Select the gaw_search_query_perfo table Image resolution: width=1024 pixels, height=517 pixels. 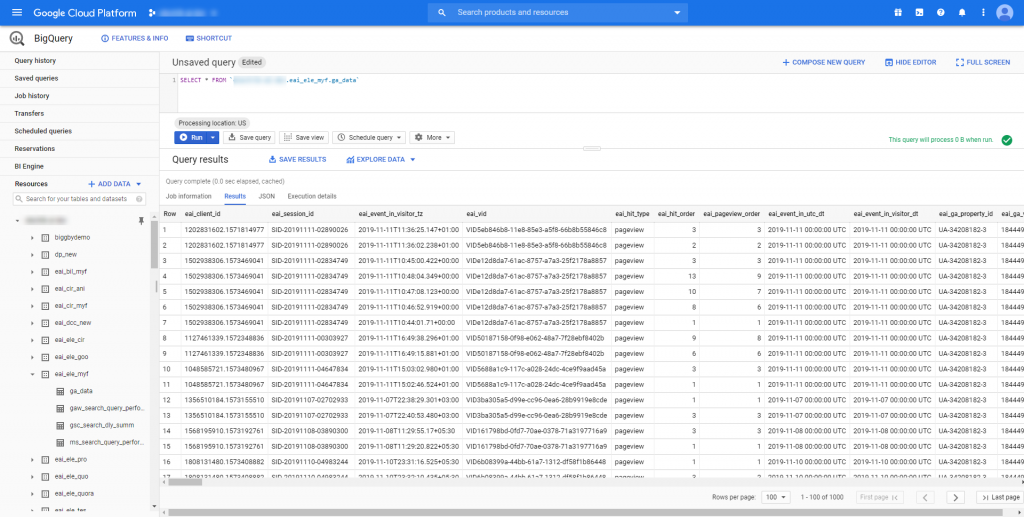107,408
